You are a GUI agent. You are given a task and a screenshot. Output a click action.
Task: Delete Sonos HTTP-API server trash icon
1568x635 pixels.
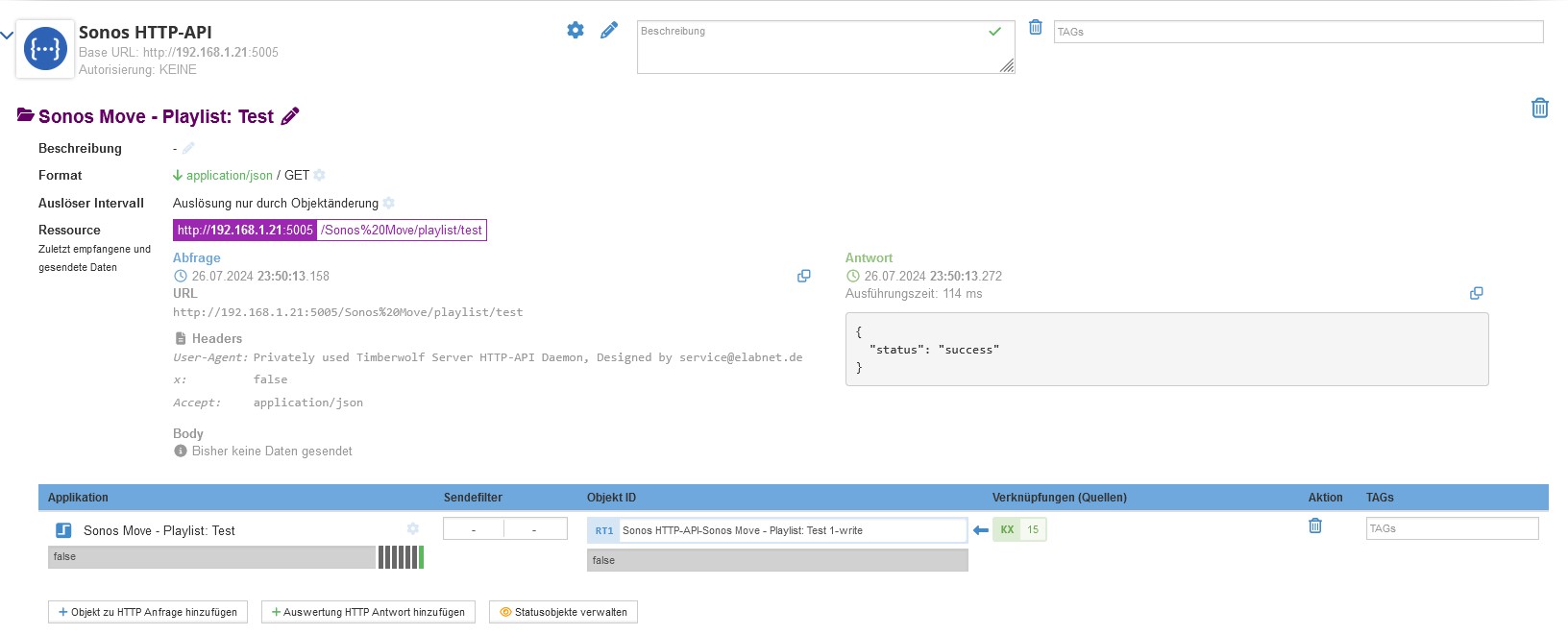(1036, 27)
